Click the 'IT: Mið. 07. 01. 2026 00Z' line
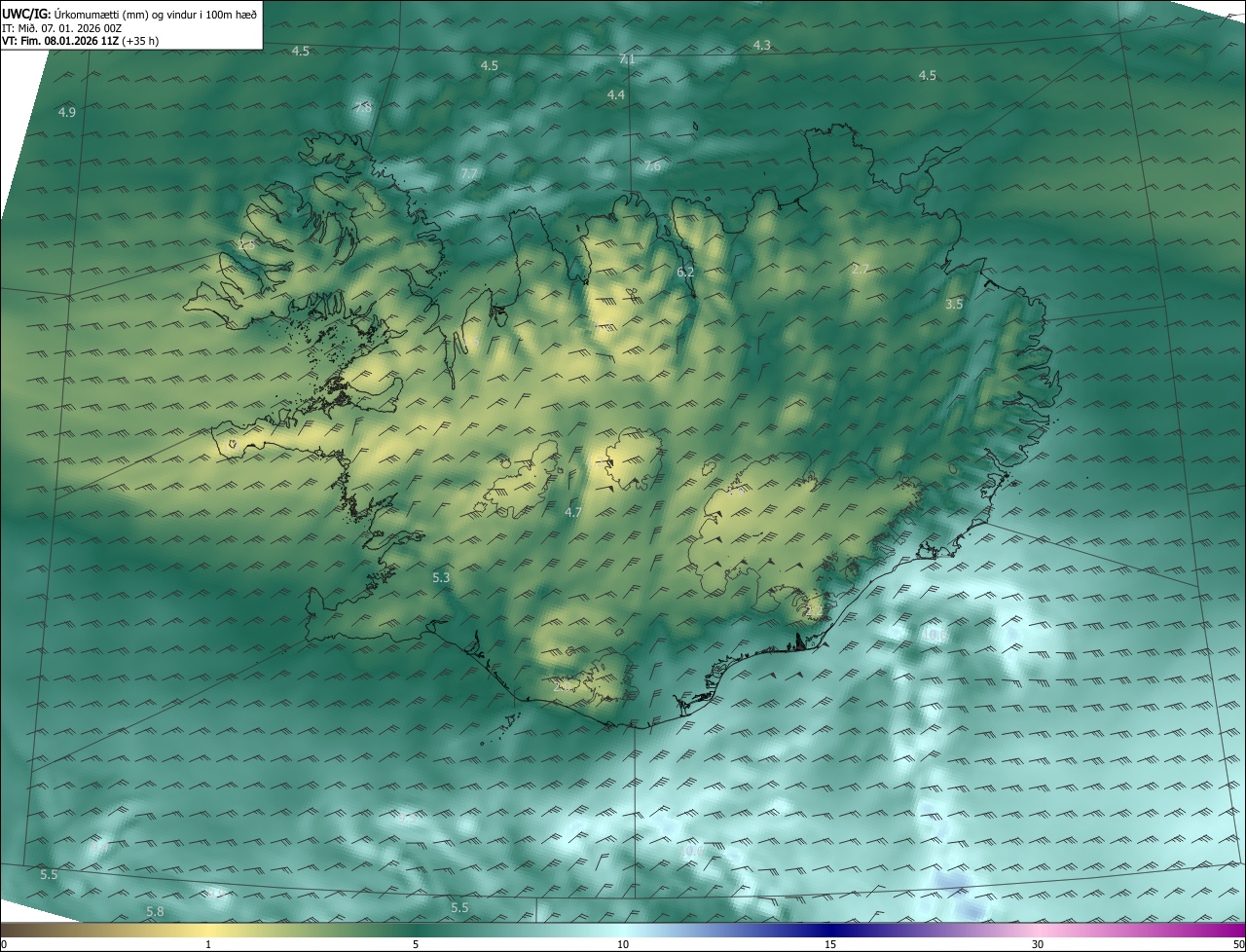The height and width of the screenshot is (952, 1246). pos(61,28)
